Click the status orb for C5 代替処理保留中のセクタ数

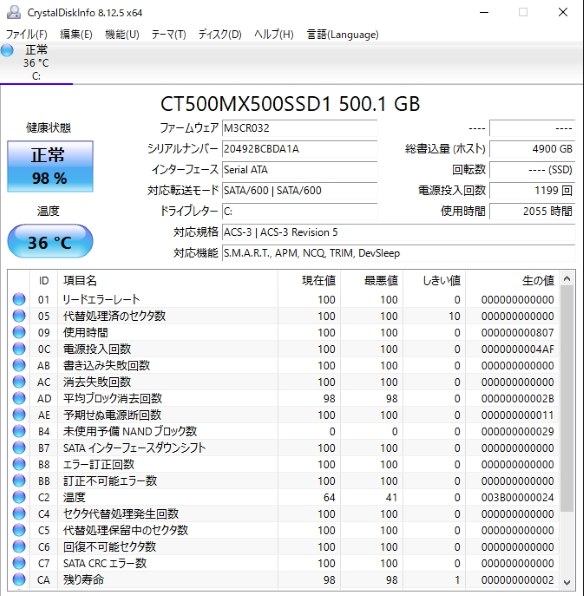pos(19,530)
